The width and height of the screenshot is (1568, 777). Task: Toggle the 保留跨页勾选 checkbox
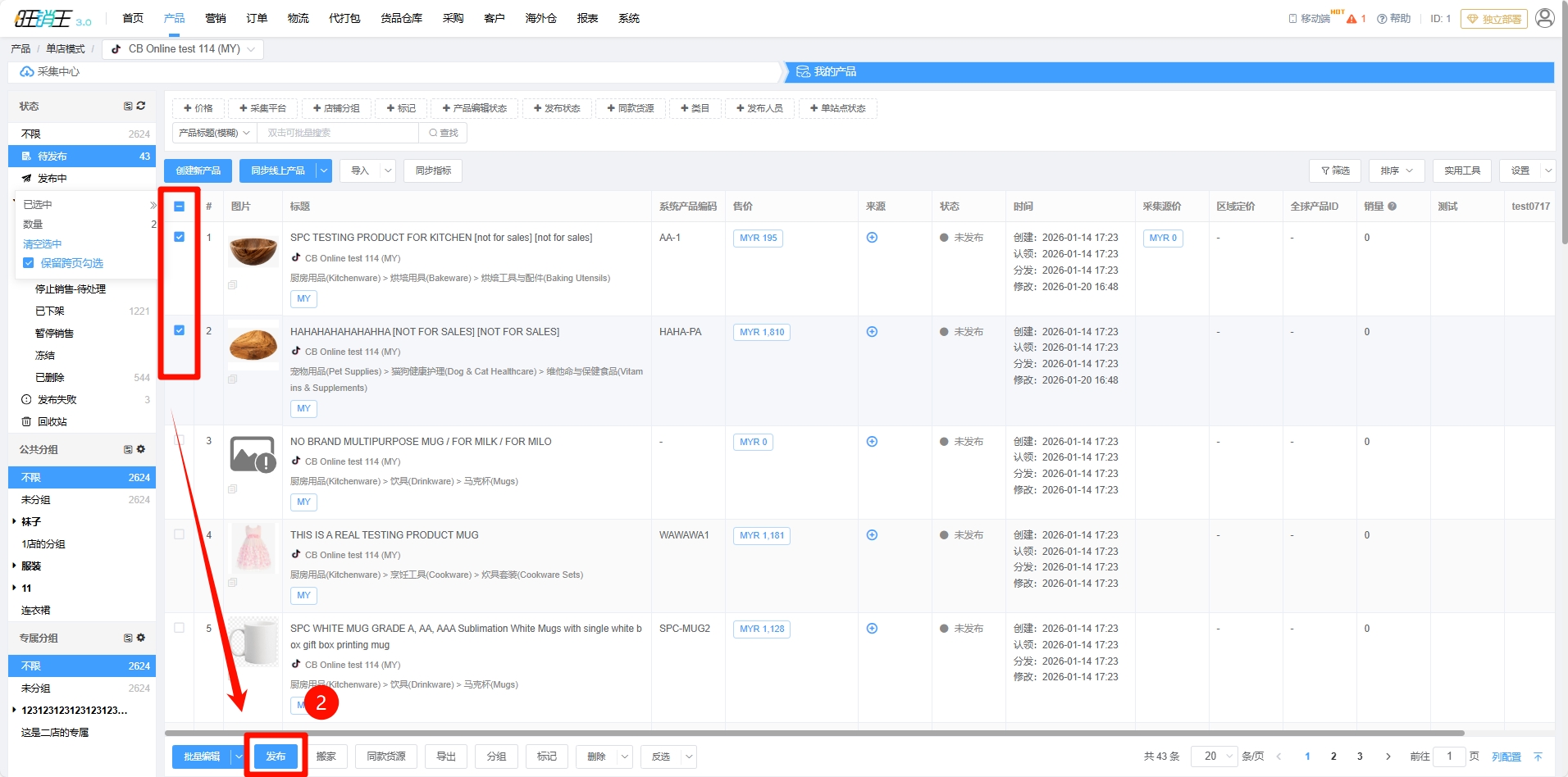29,263
